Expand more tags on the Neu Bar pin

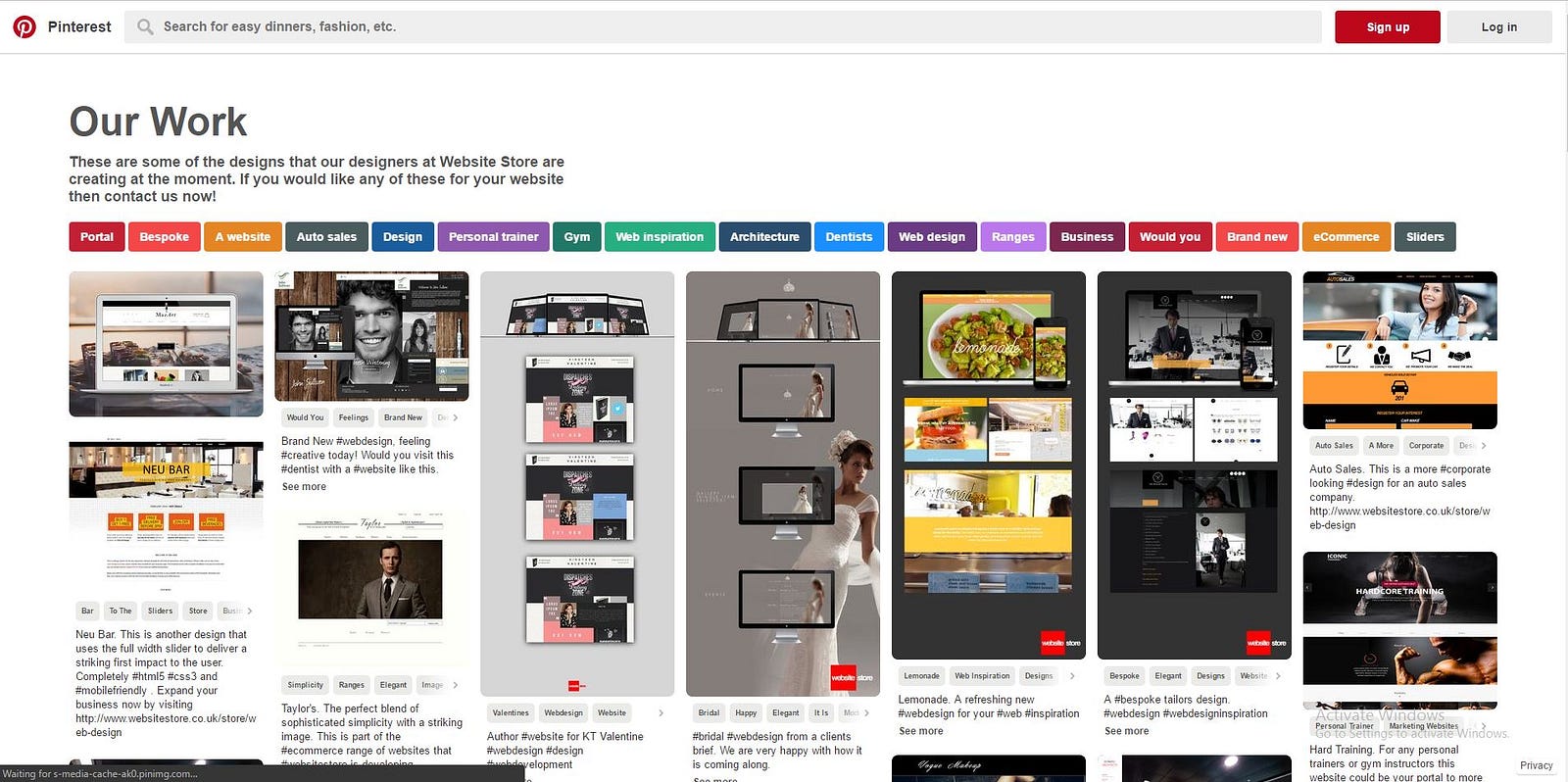[x=250, y=611]
